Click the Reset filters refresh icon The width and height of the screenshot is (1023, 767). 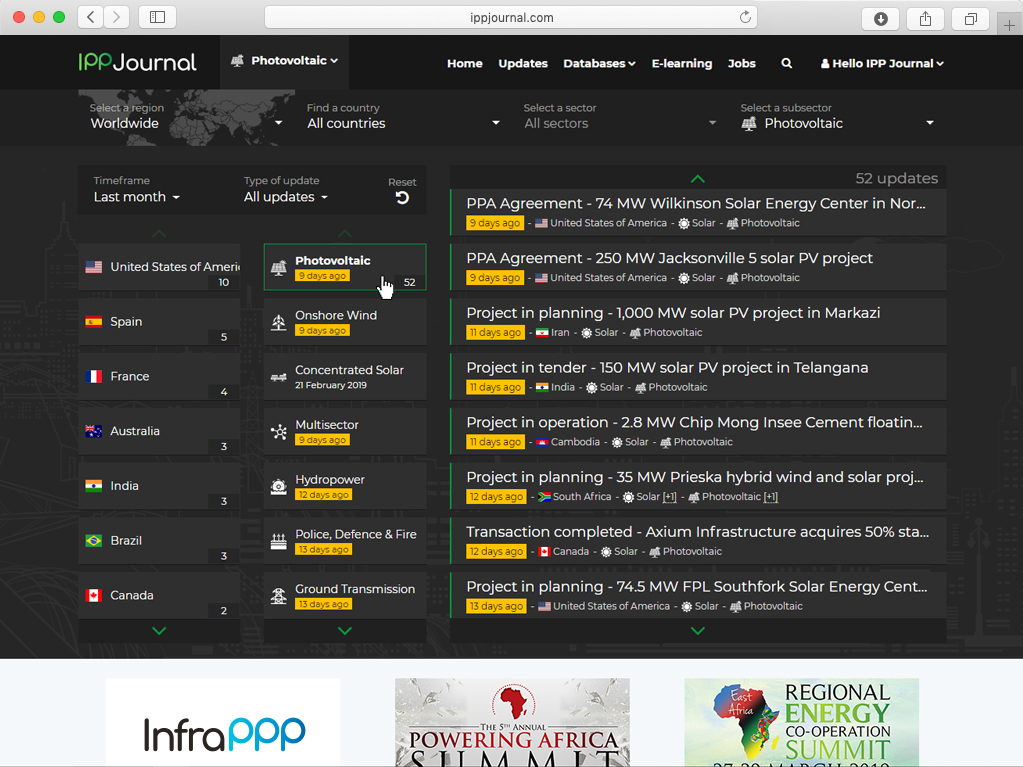coord(402,198)
